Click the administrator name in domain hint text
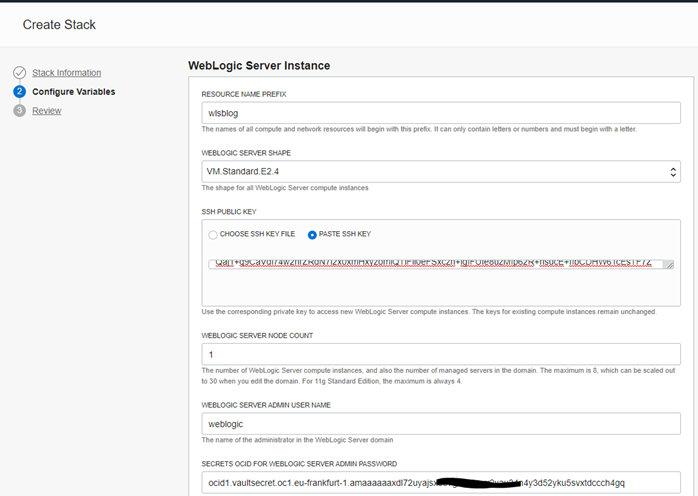This screenshot has height=496, width=698. coord(297,440)
